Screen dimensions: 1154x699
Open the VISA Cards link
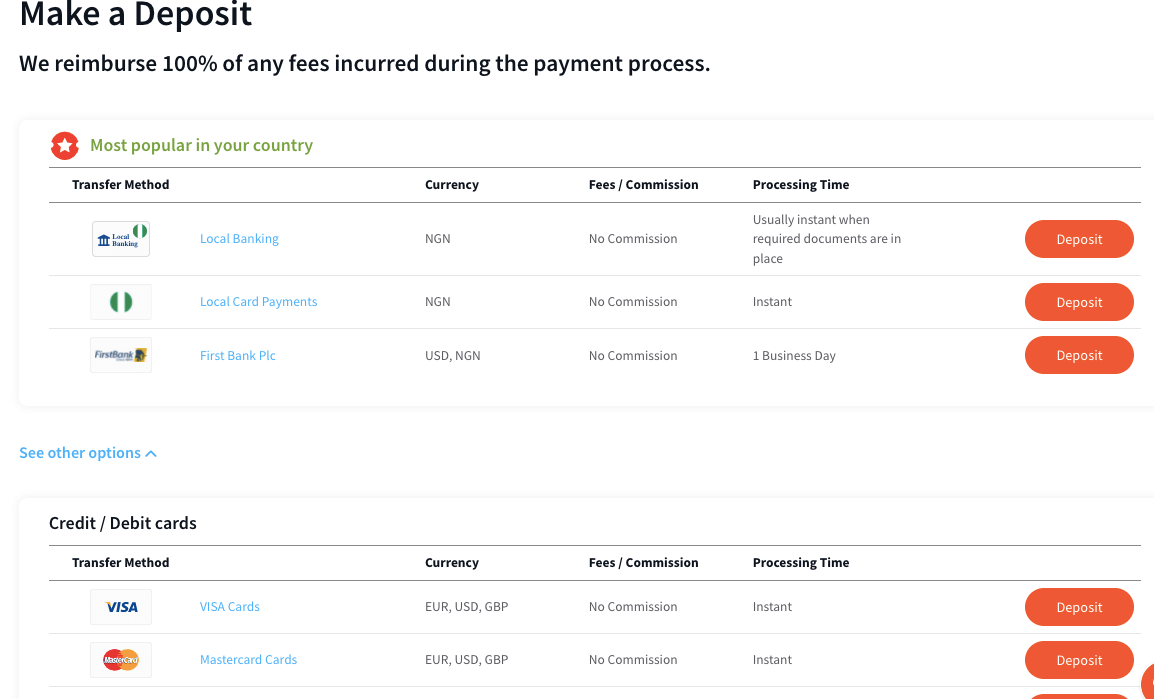coord(230,606)
